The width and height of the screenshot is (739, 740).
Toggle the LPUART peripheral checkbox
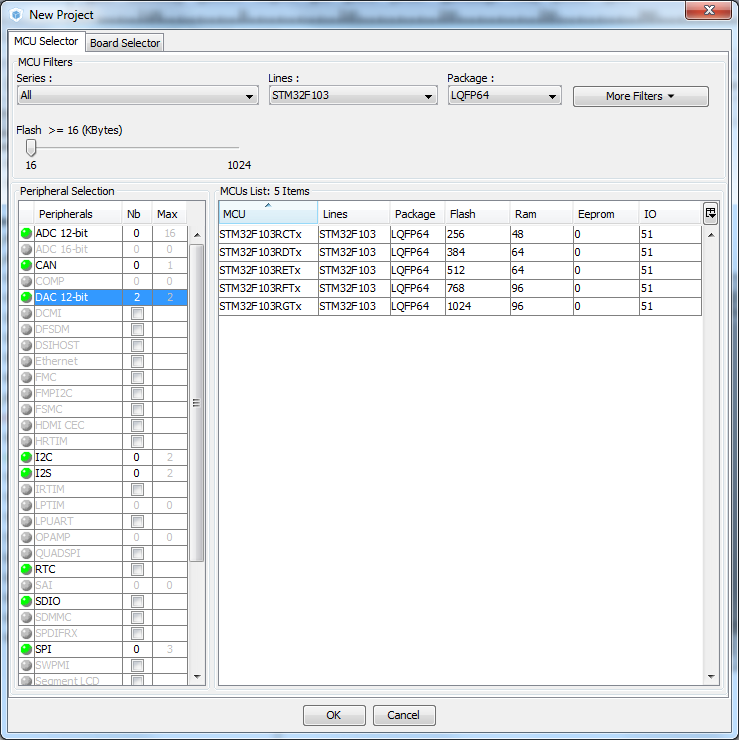pyautogui.click(x=137, y=521)
